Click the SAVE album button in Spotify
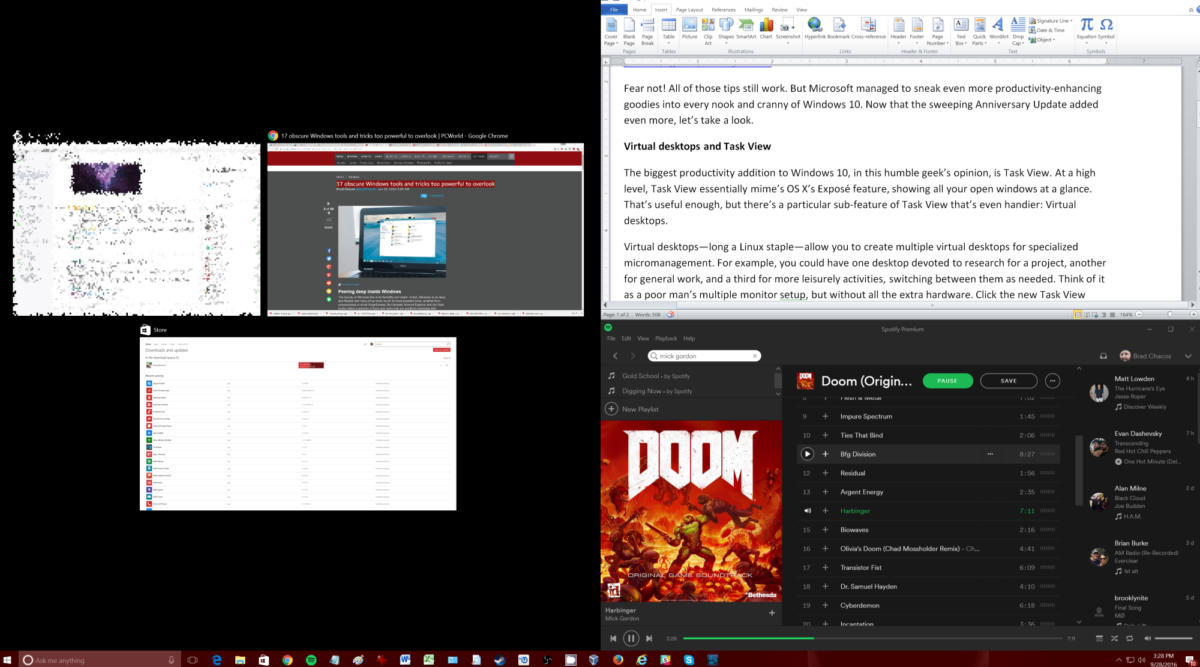 1008,381
